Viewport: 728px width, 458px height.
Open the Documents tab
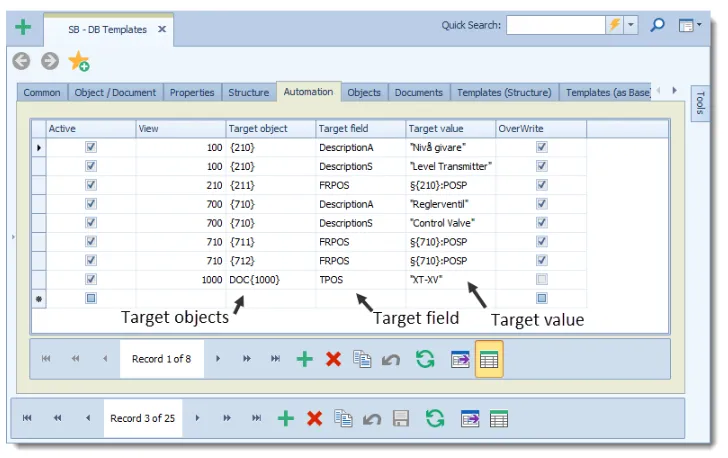tap(419, 92)
